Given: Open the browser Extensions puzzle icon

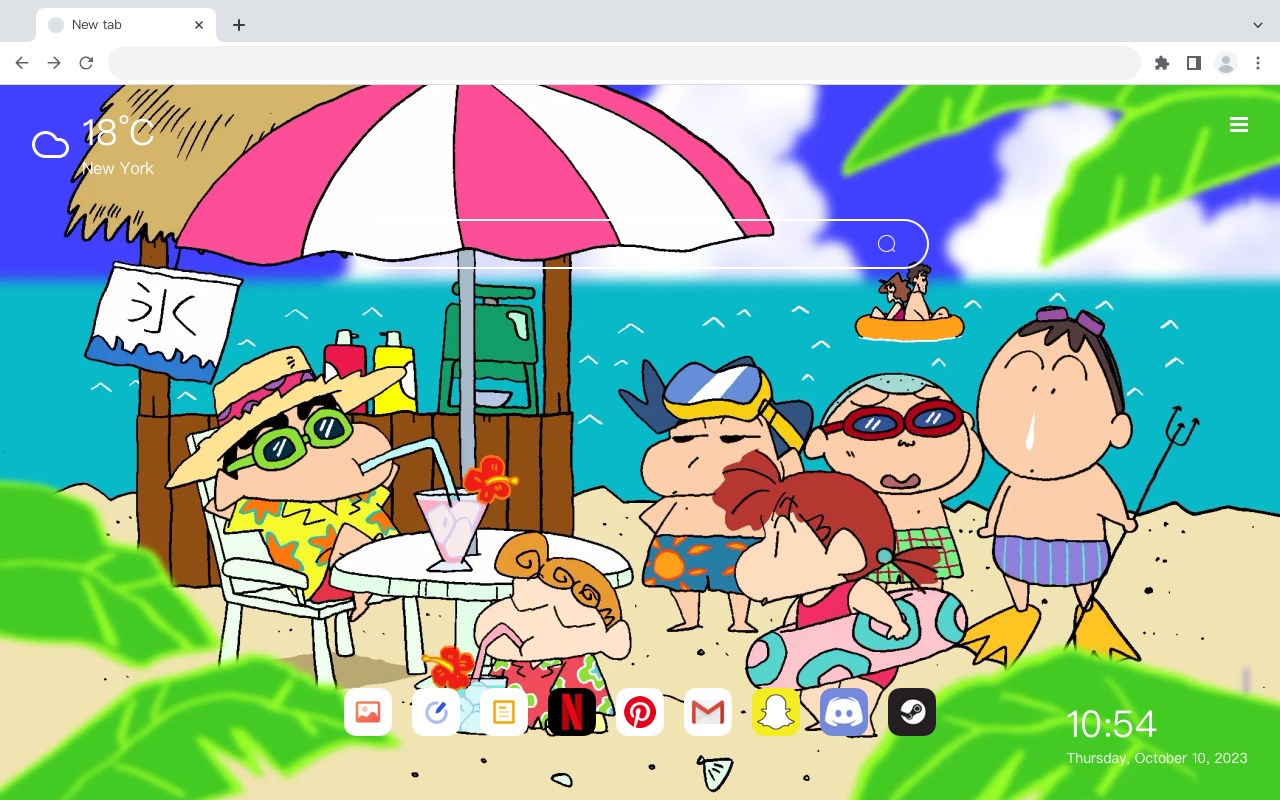Looking at the screenshot, I should 1161,63.
